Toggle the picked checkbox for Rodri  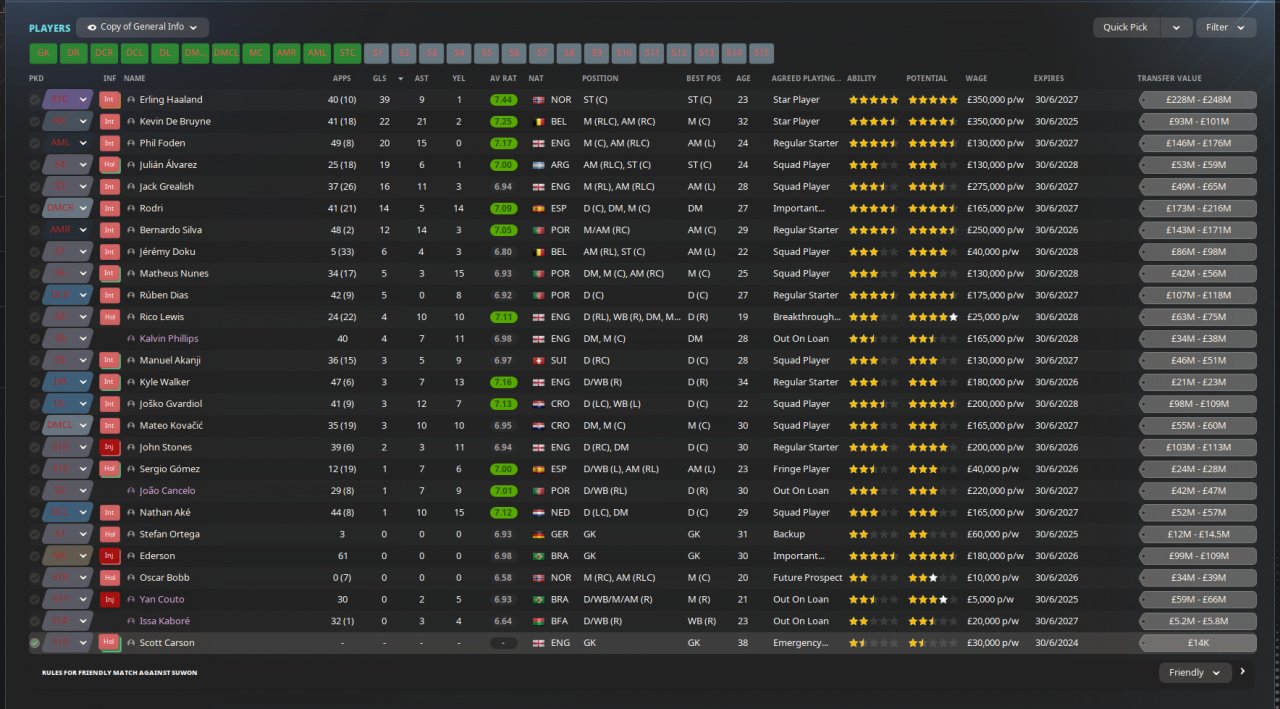click(x=35, y=208)
